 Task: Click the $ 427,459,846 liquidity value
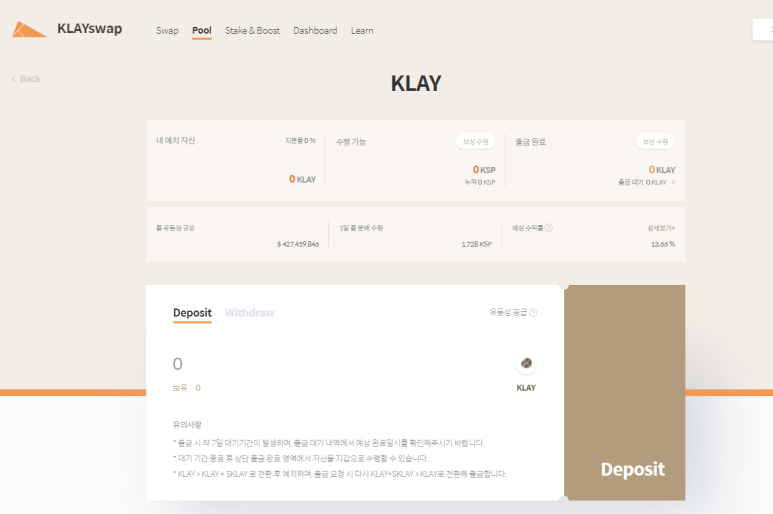[x=298, y=244]
